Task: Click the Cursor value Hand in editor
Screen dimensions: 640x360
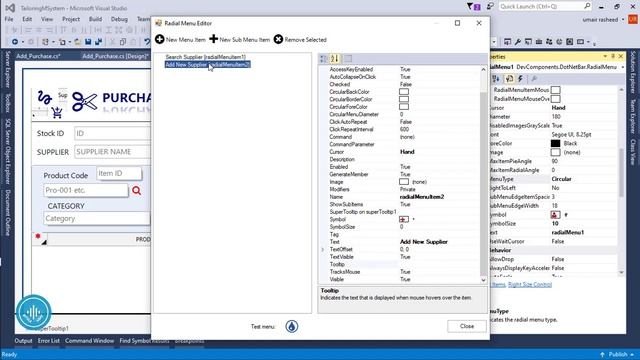Action: tap(407, 152)
